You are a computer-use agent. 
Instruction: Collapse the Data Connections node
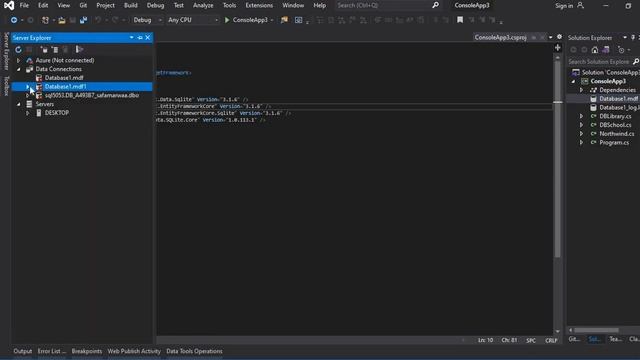pyautogui.click(x=18, y=69)
